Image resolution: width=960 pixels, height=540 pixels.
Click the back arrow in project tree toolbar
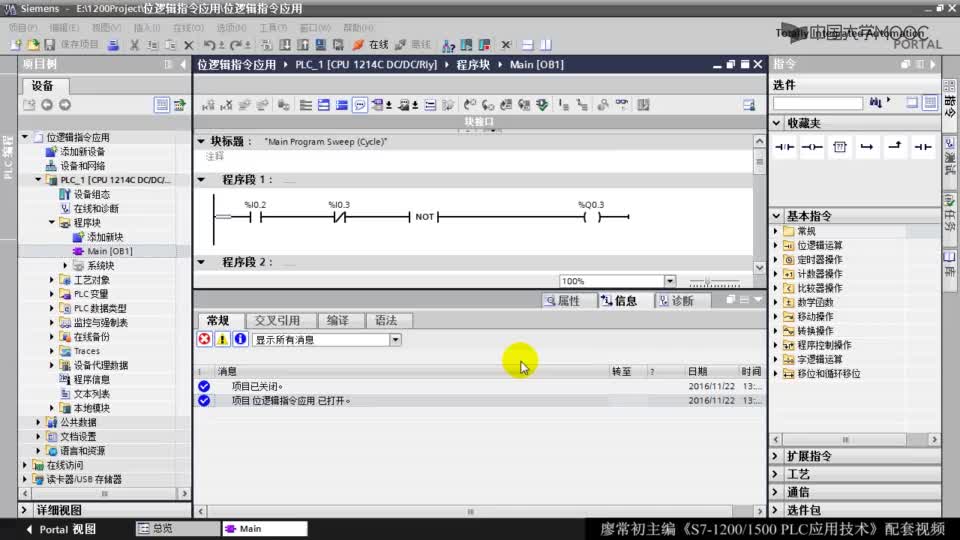click(x=47, y=105)
